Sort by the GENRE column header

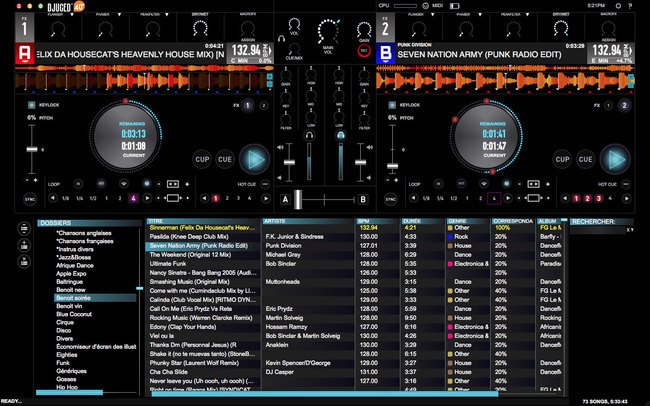[467, 221]
